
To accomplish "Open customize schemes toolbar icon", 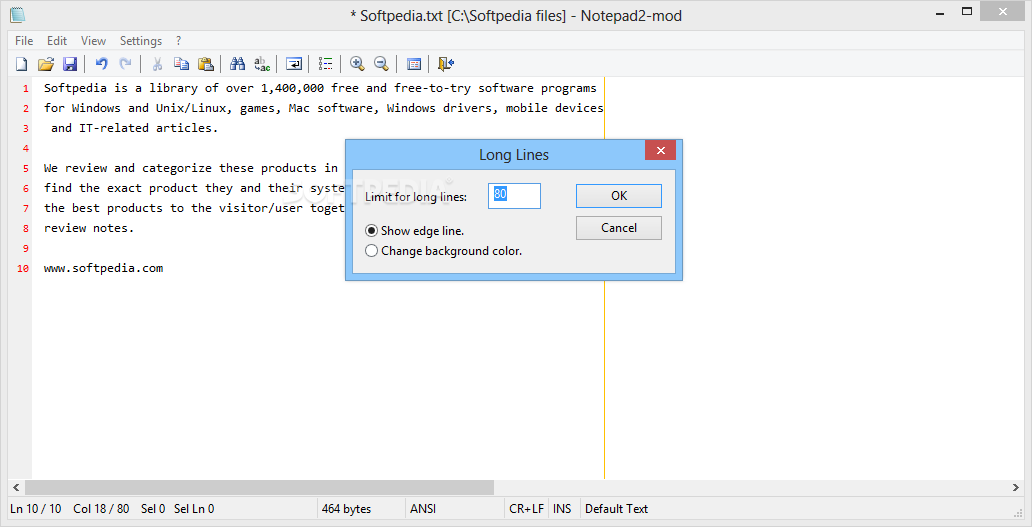I will [x=414, y=64].
